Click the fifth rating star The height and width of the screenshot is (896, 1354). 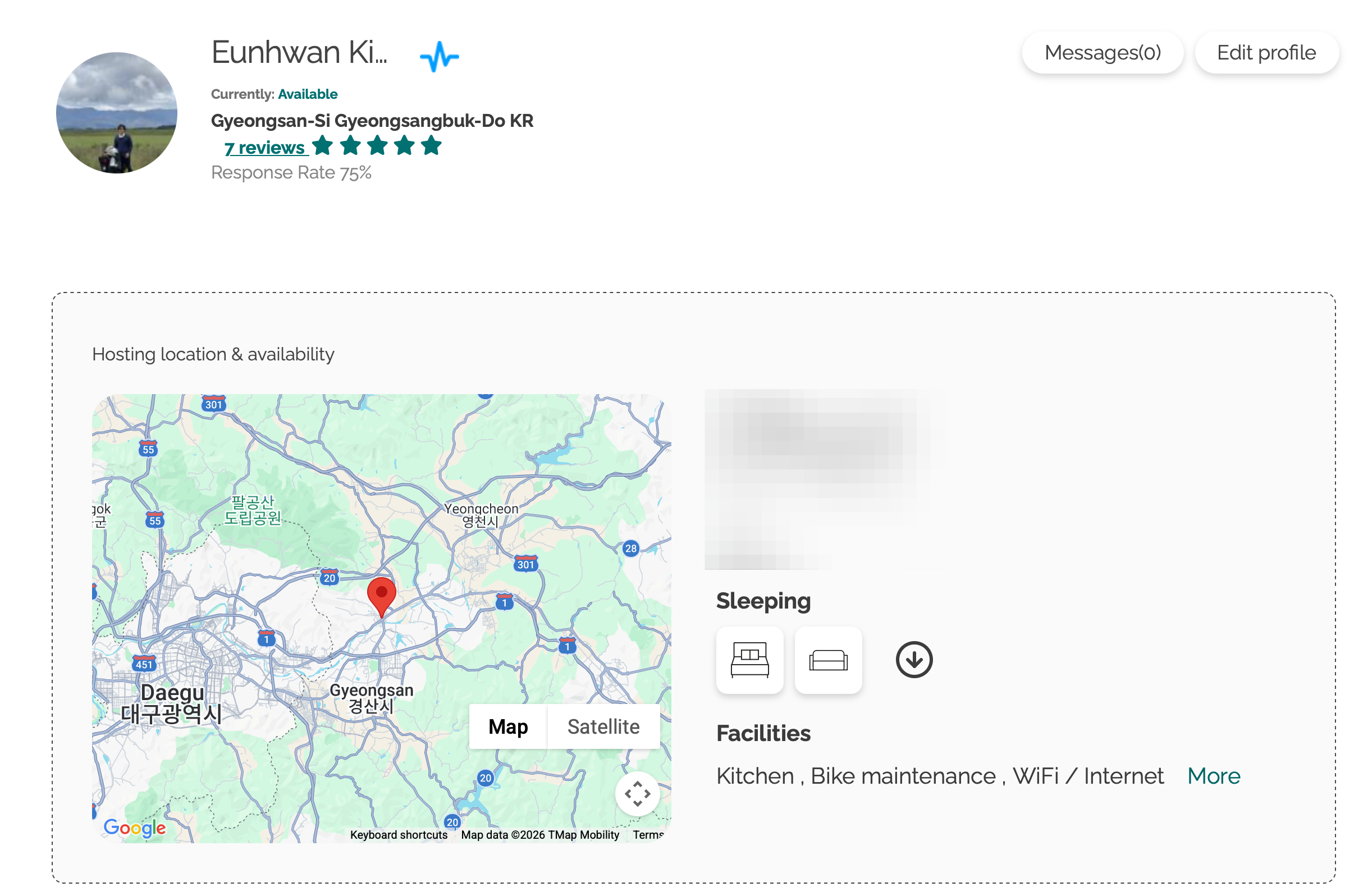(431, 146)
